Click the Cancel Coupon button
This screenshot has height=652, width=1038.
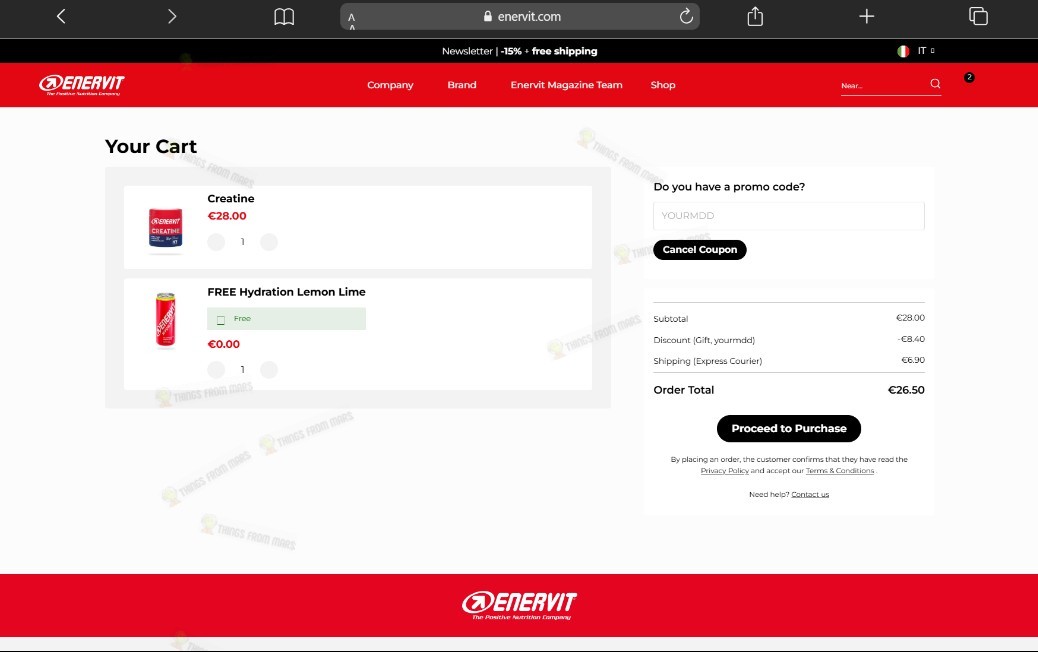pos(700,250)
